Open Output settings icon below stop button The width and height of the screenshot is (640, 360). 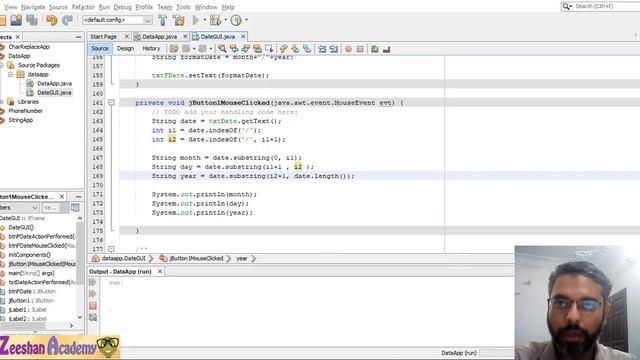(93, 318)
